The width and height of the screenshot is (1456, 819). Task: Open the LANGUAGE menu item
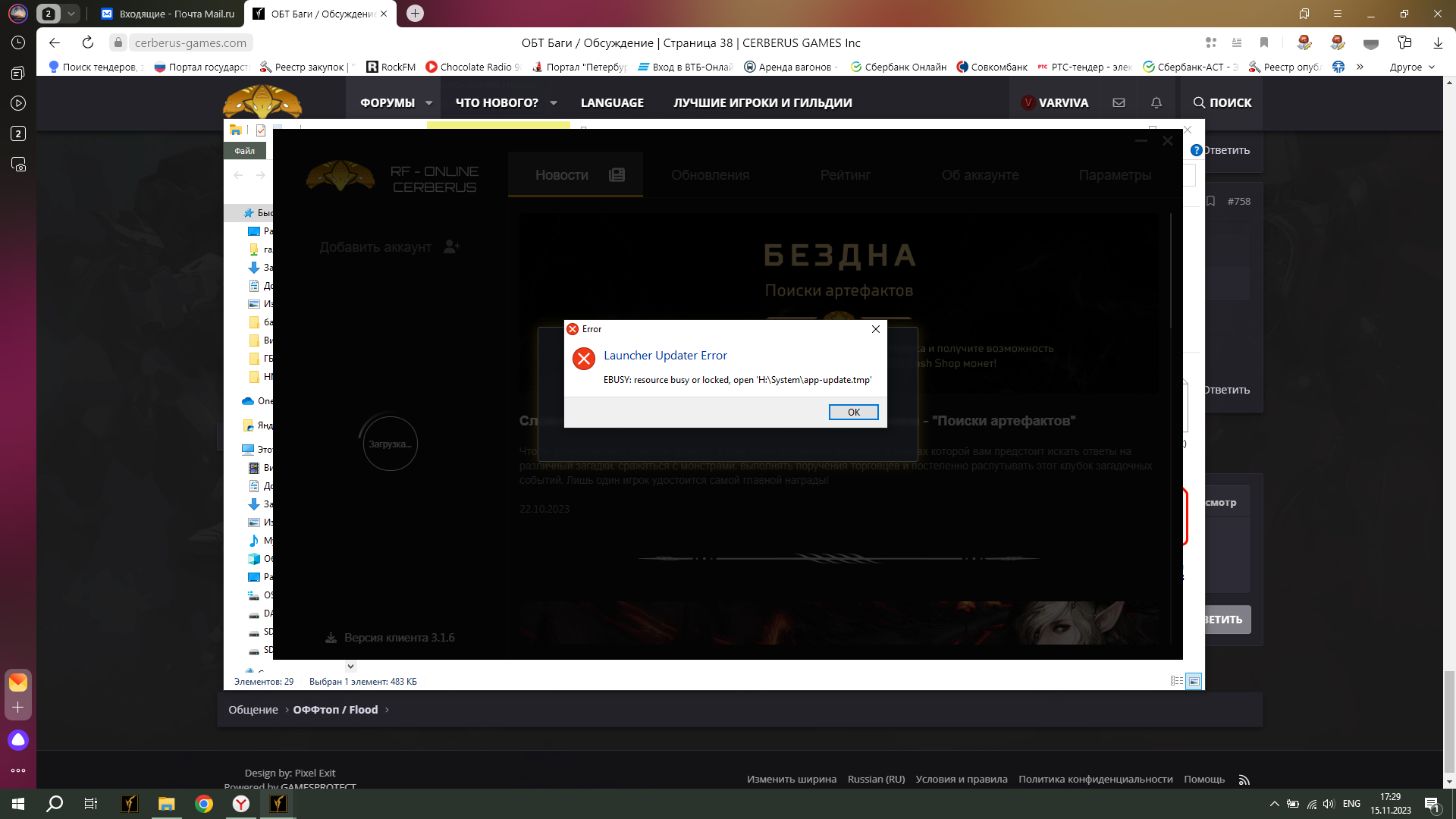pyautogui.click(x=612, y=102)
